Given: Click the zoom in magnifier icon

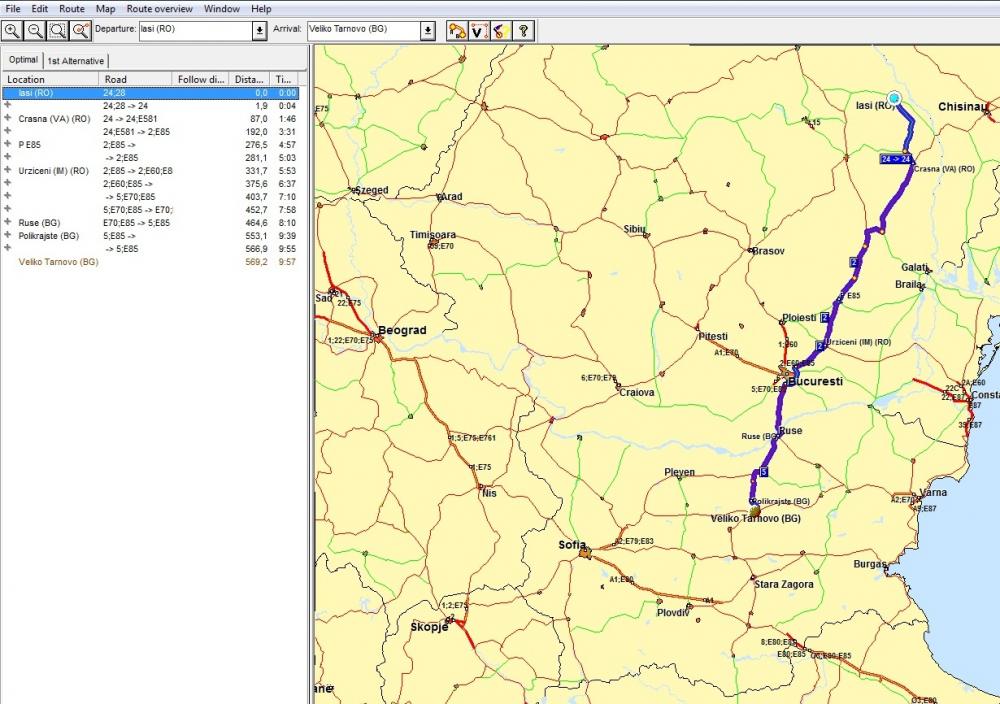Looking at the screenshot, I should click(x=13, y=30).
